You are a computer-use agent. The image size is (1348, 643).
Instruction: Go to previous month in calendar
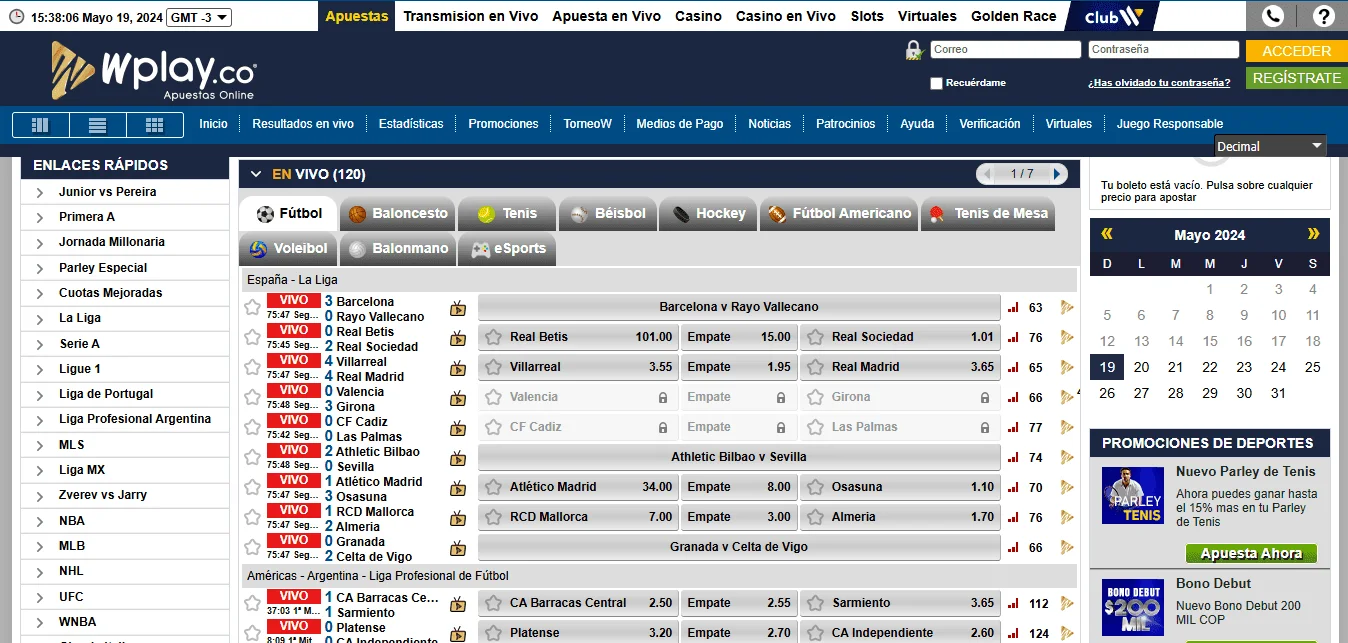pyautogui.click(x=1107, y=234)
